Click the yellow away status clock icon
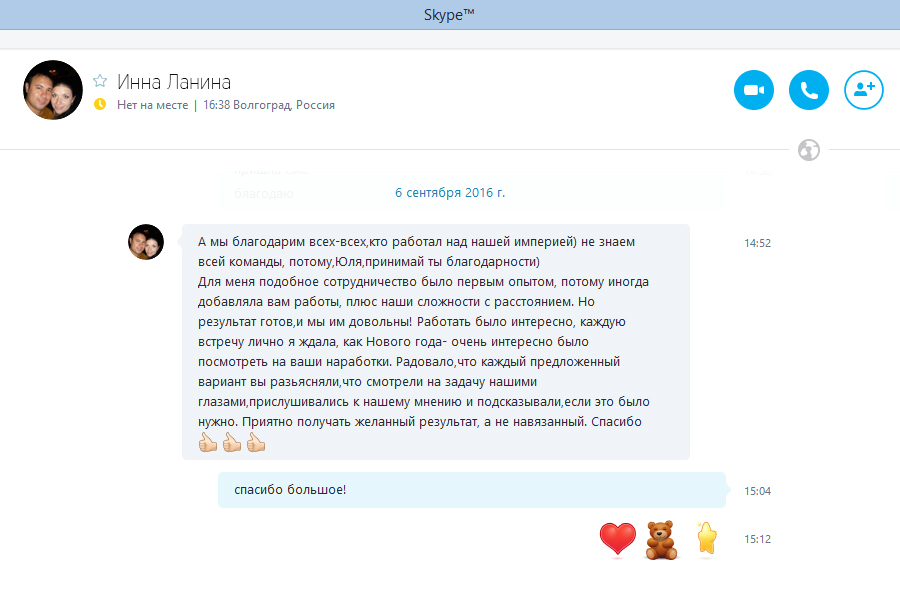The width and height of the screenshot is (900, 595). coord(100,104)
